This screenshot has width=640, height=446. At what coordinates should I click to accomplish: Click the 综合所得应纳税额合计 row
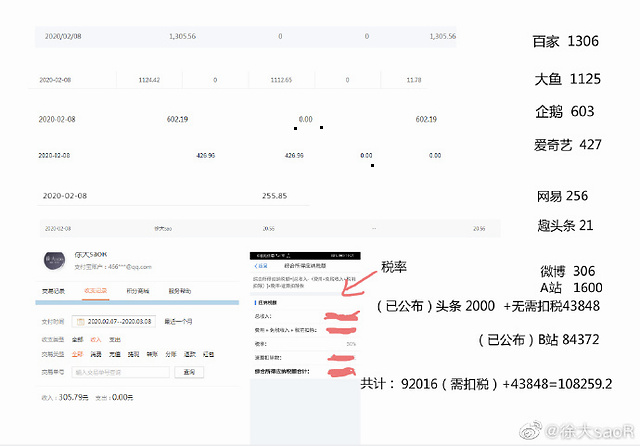coord(305,372)
